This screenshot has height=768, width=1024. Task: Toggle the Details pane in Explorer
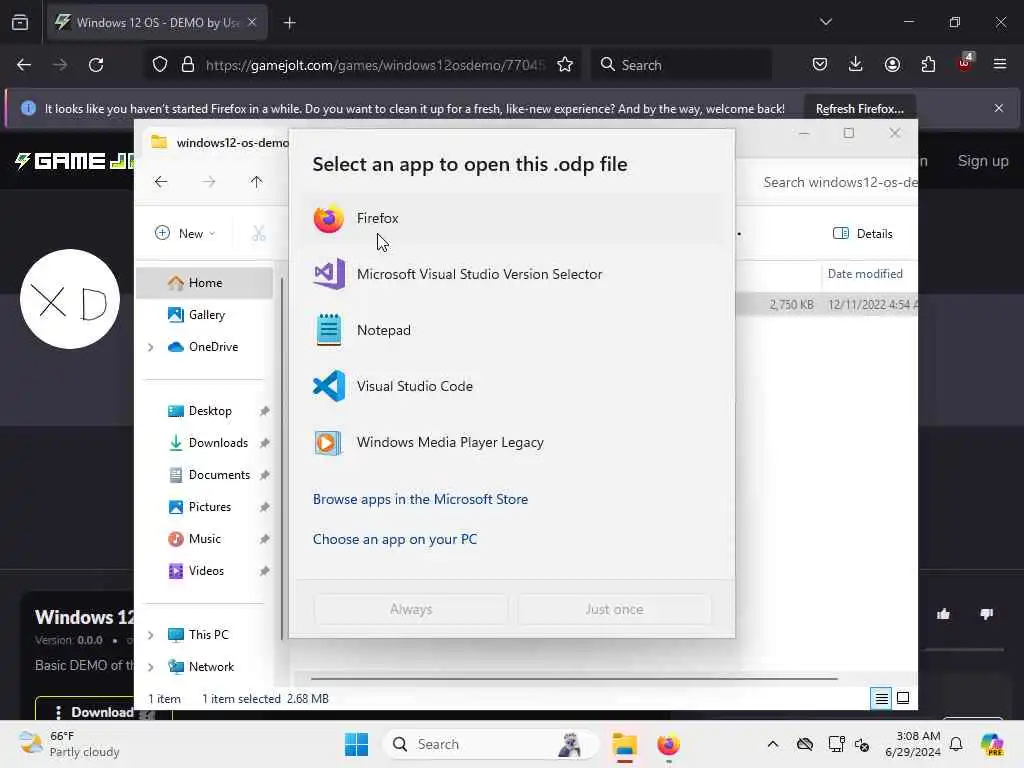pos(863,234)
